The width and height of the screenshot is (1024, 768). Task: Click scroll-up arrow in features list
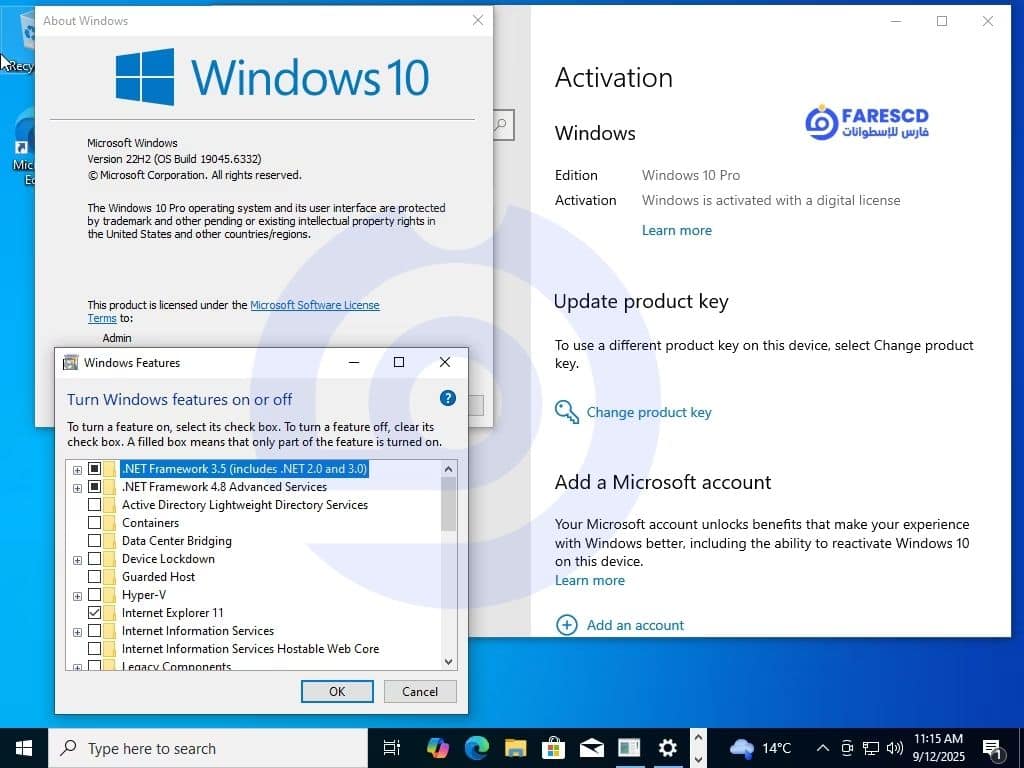pyautogui.click(x=449, y=468)
